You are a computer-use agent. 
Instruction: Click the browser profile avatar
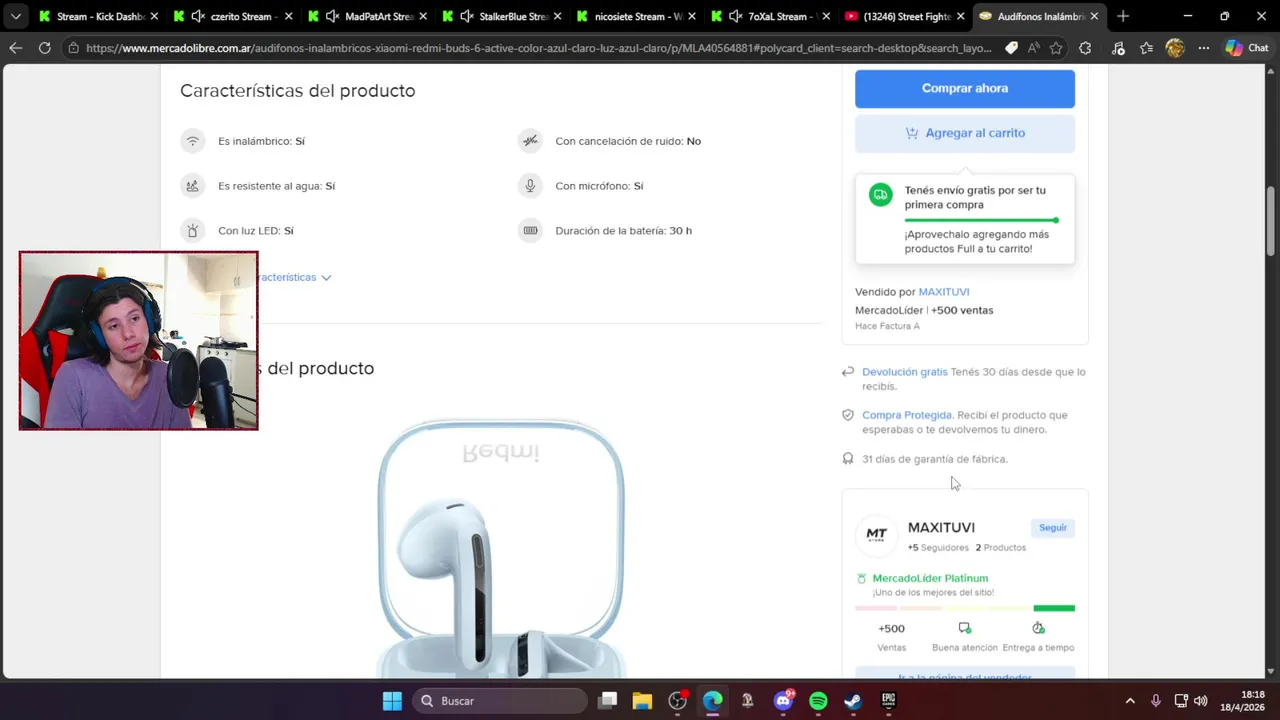tap(1175, 48)
